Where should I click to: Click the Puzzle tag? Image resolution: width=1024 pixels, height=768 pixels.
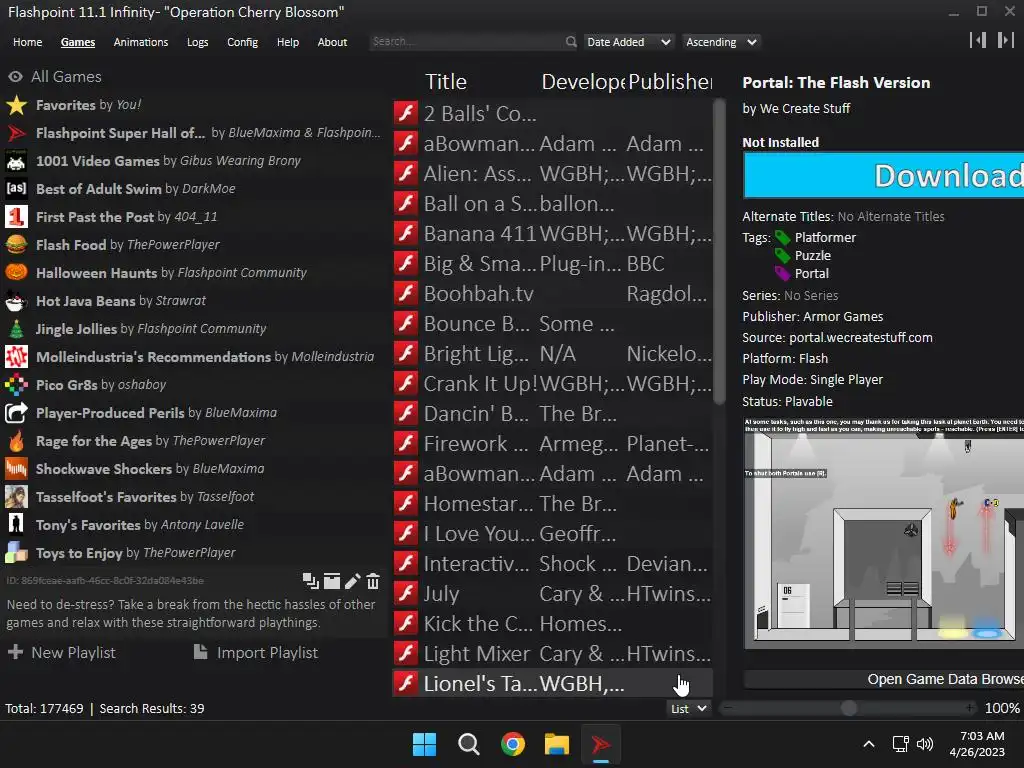click(812, 255)
